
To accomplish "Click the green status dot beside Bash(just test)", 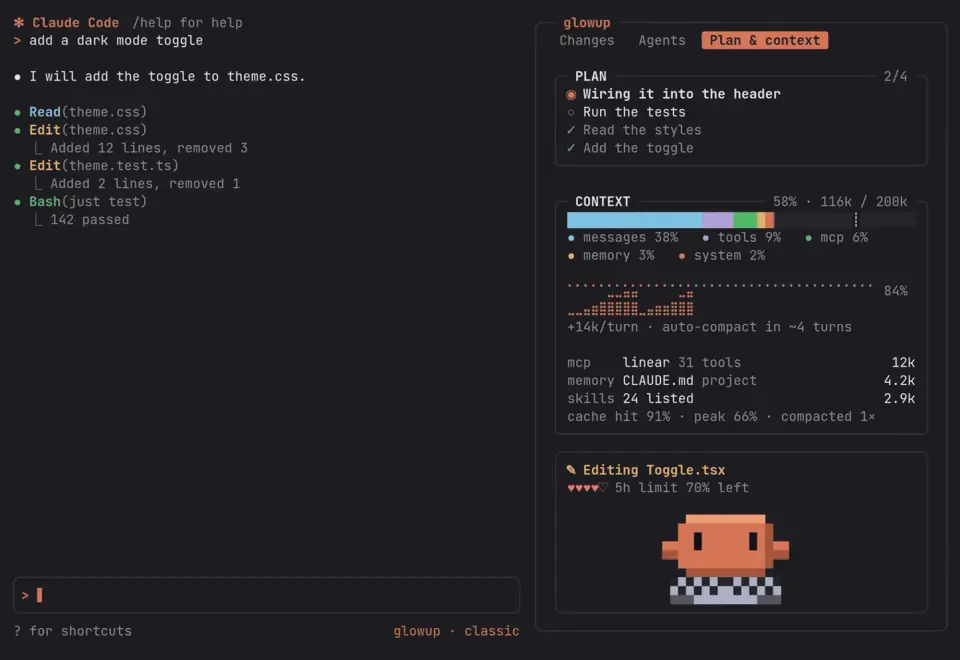I will [18, 202].
